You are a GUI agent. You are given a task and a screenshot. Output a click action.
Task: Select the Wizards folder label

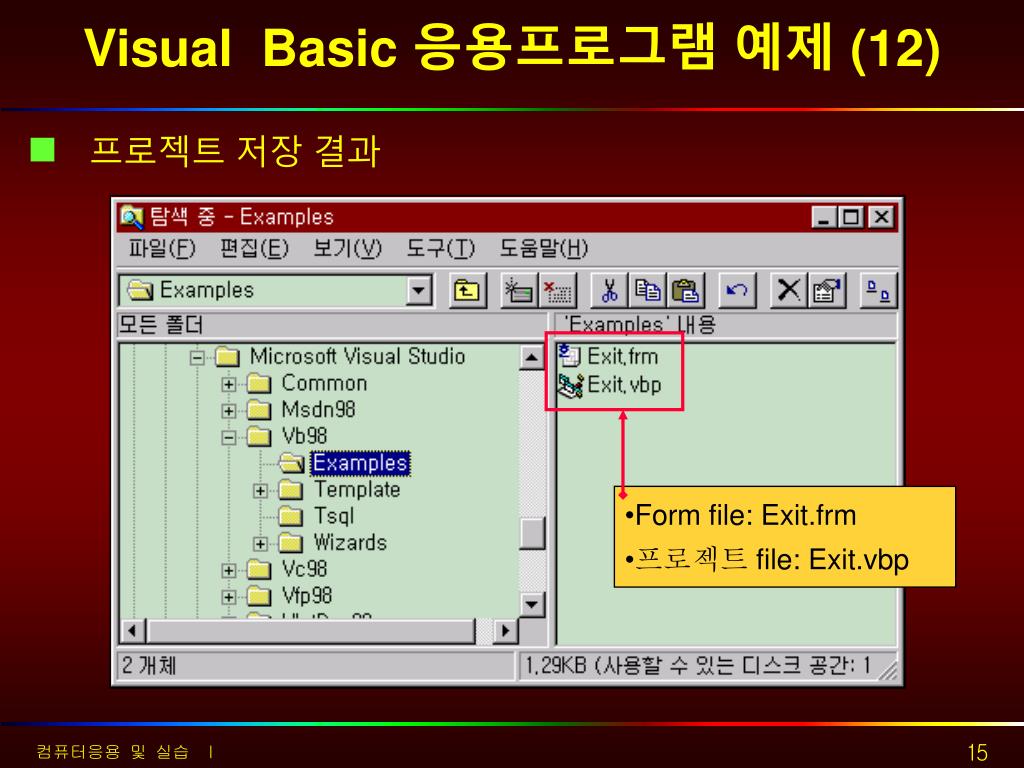[x=350, y=543]
